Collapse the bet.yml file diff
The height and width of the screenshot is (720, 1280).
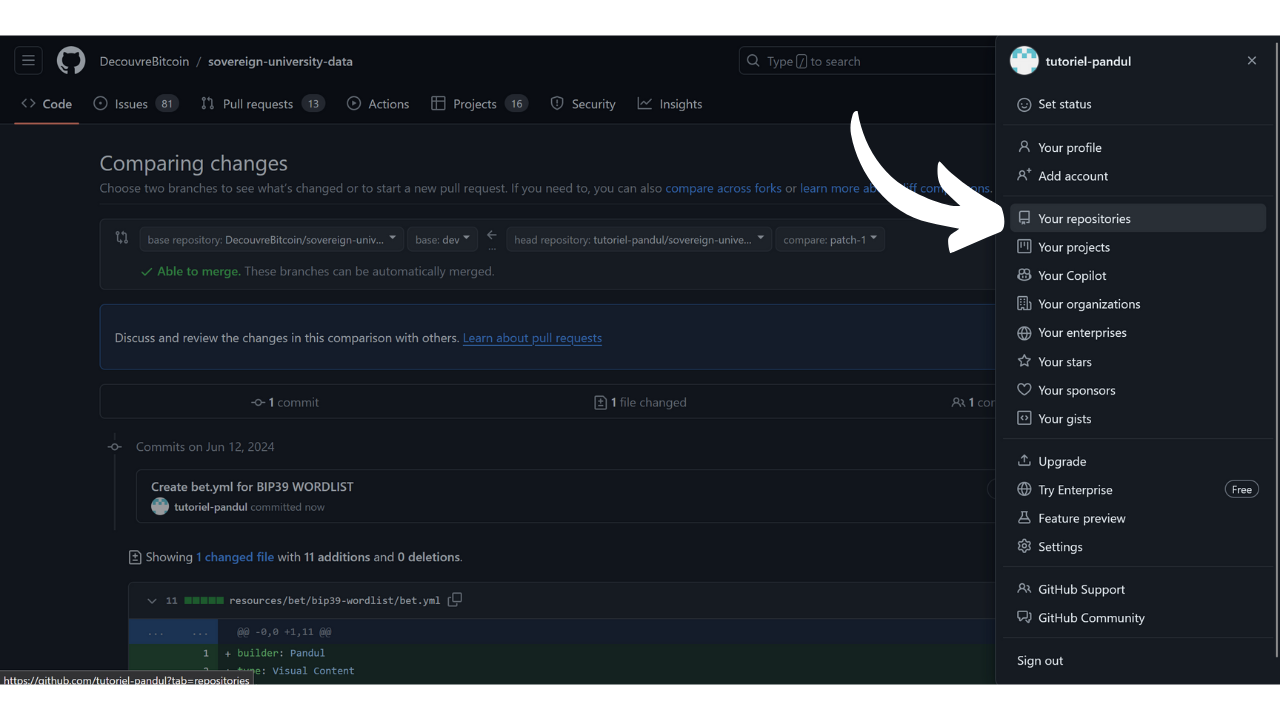pos(152,601)
